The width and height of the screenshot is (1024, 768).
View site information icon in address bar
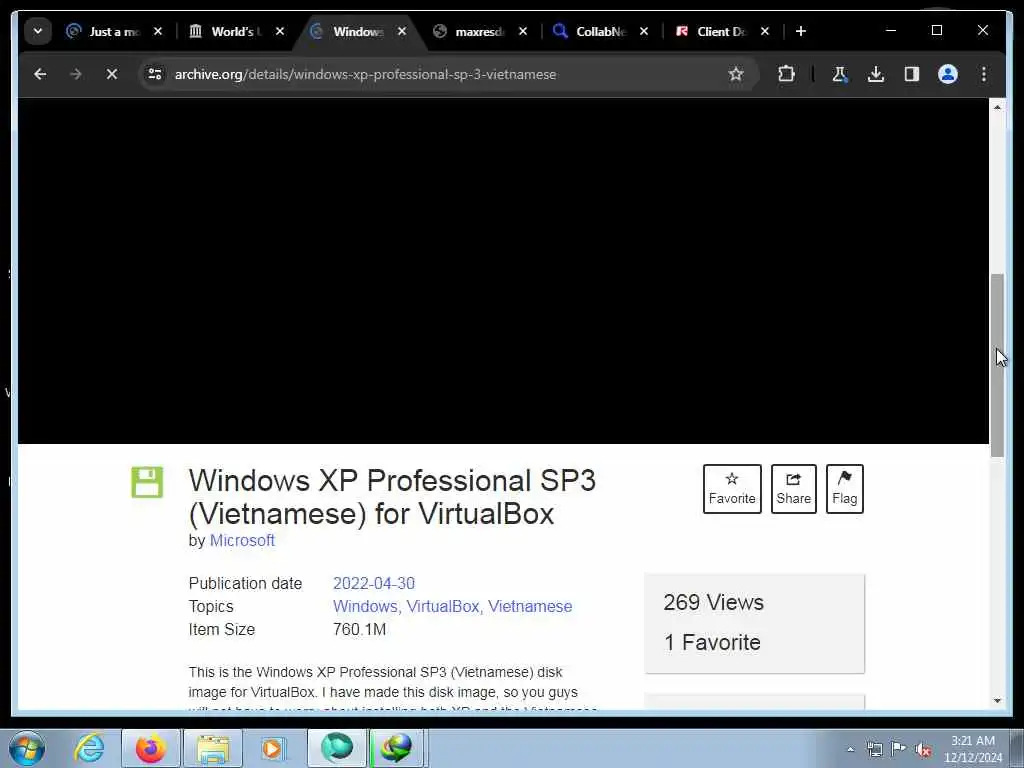(x=155, y=74)
